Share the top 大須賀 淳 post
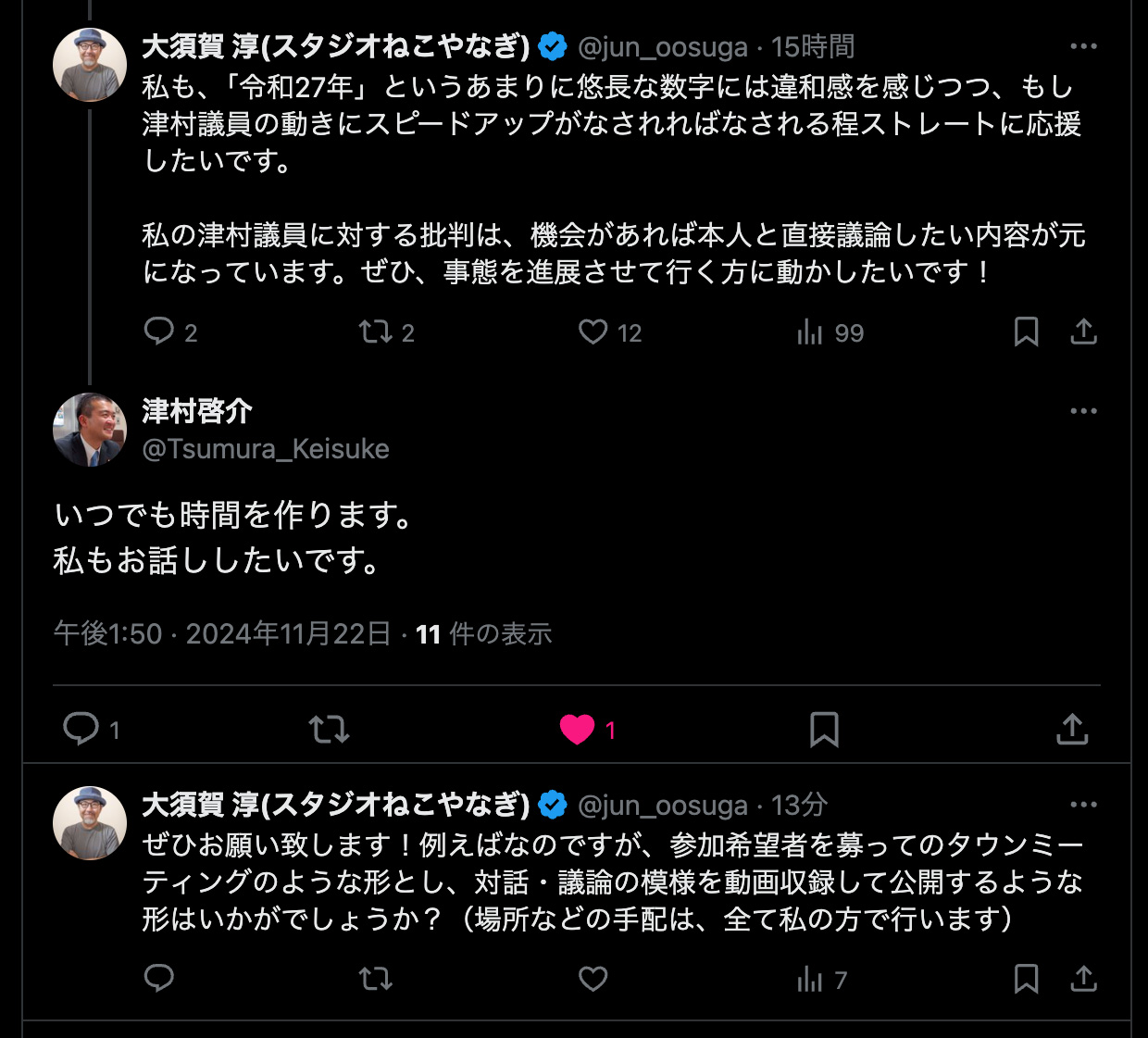Image resolution: width=1148 pixels, height=1038 pixels. tap(1083, 331)
